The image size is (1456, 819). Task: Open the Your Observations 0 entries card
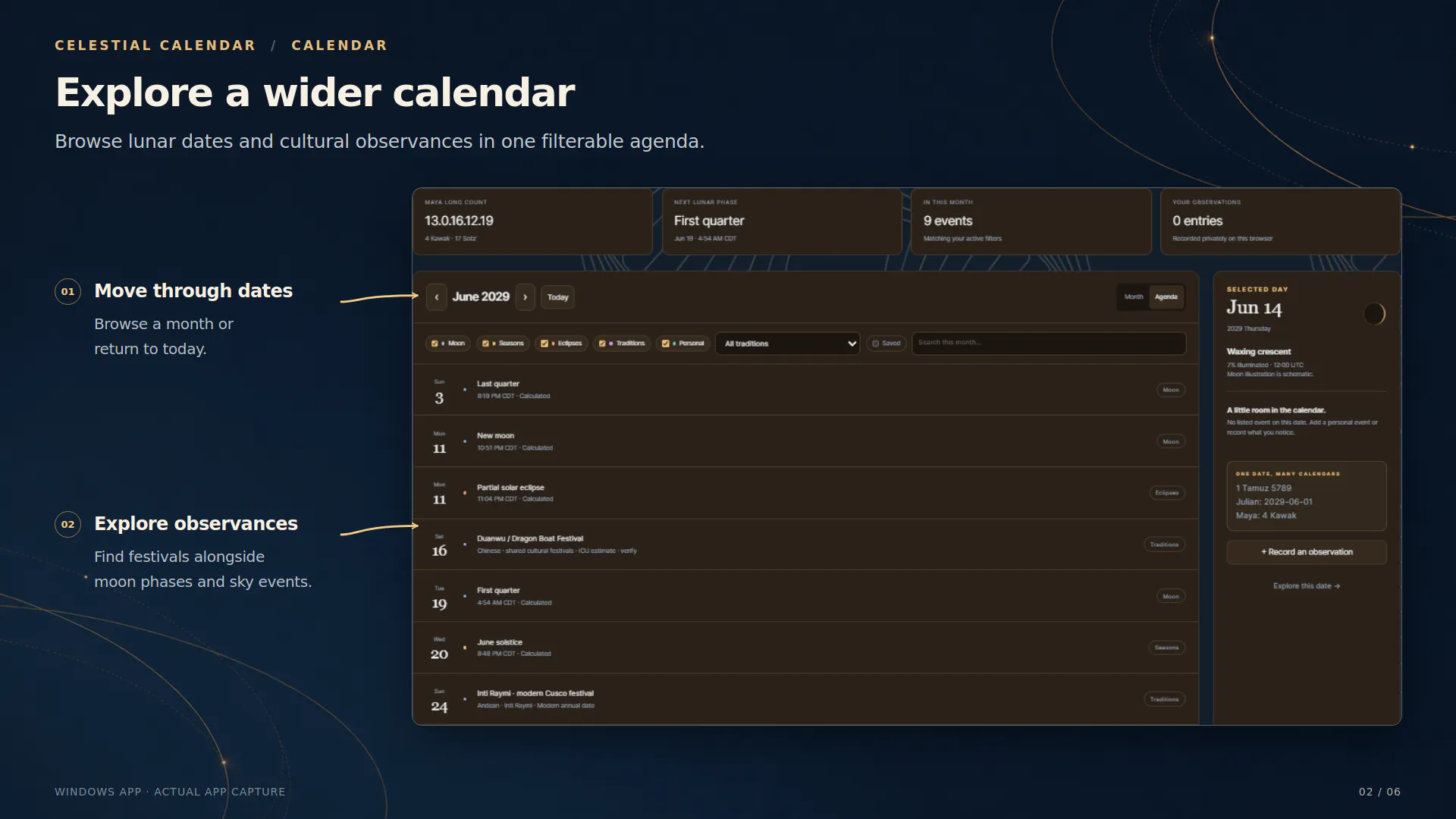1280,221
